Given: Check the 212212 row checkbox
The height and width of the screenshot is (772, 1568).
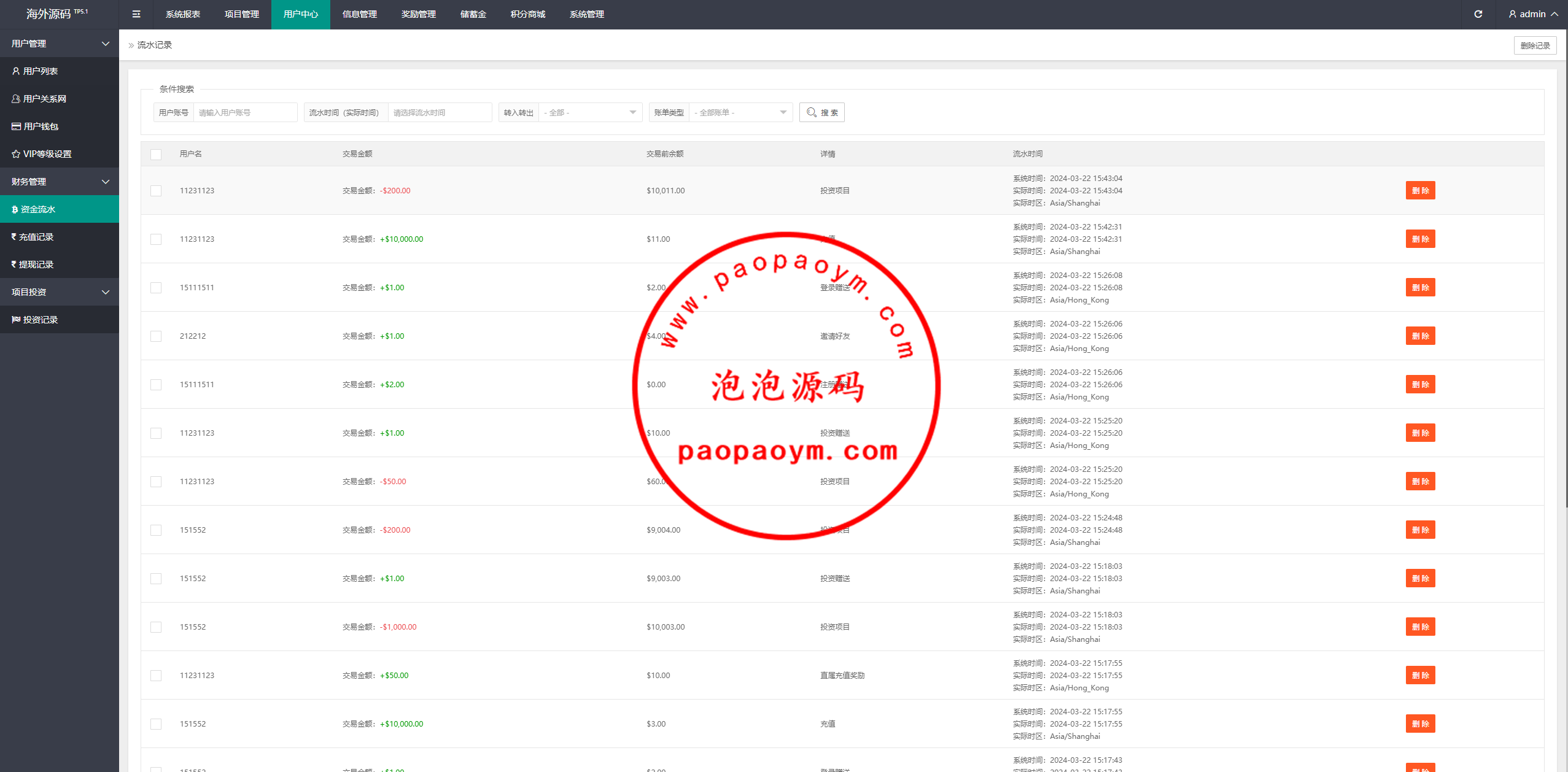Looking at the screenshot, I should (x=156, y=336).
